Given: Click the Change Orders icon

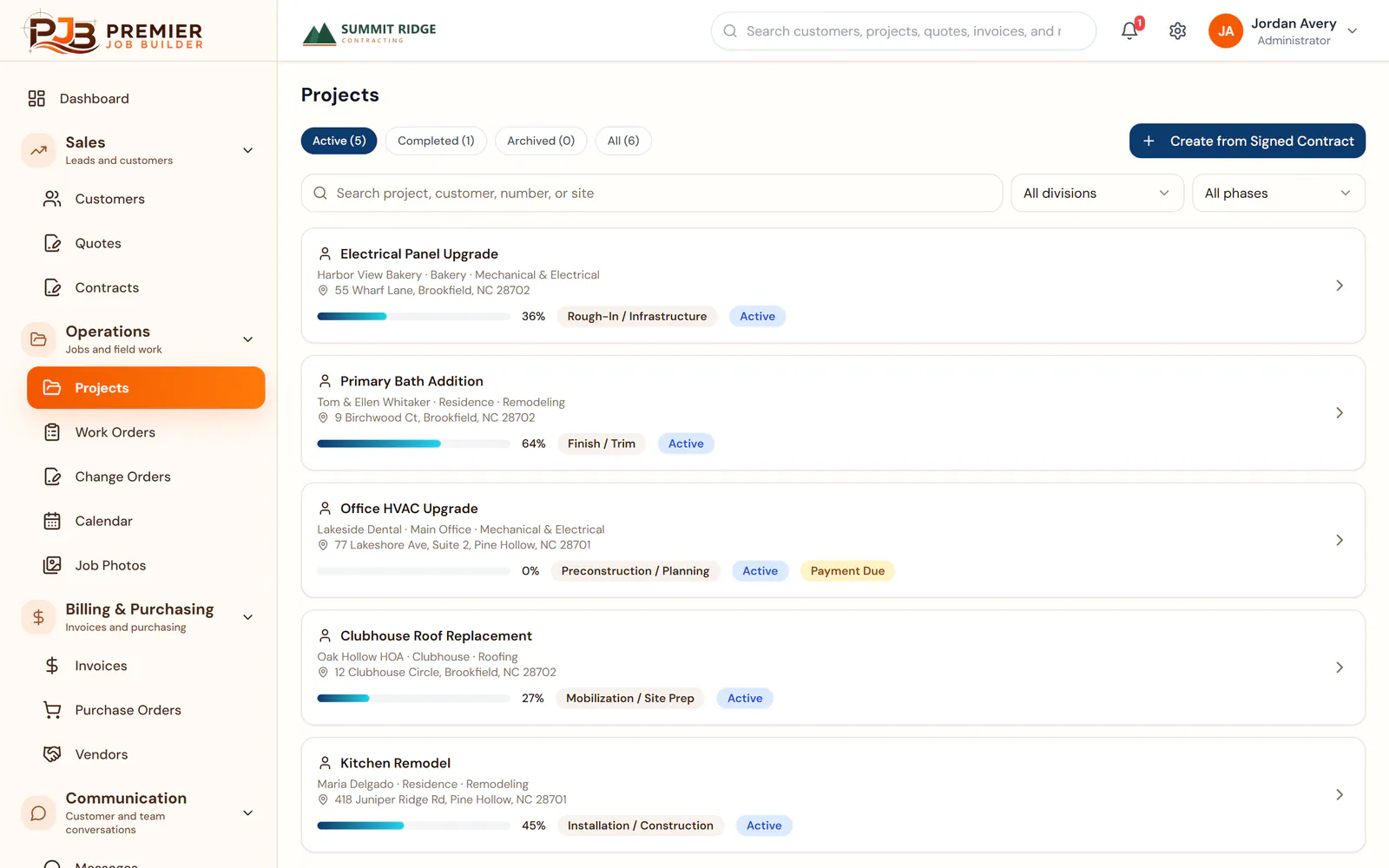Looking at the screenshot, I should click(52, 477).
